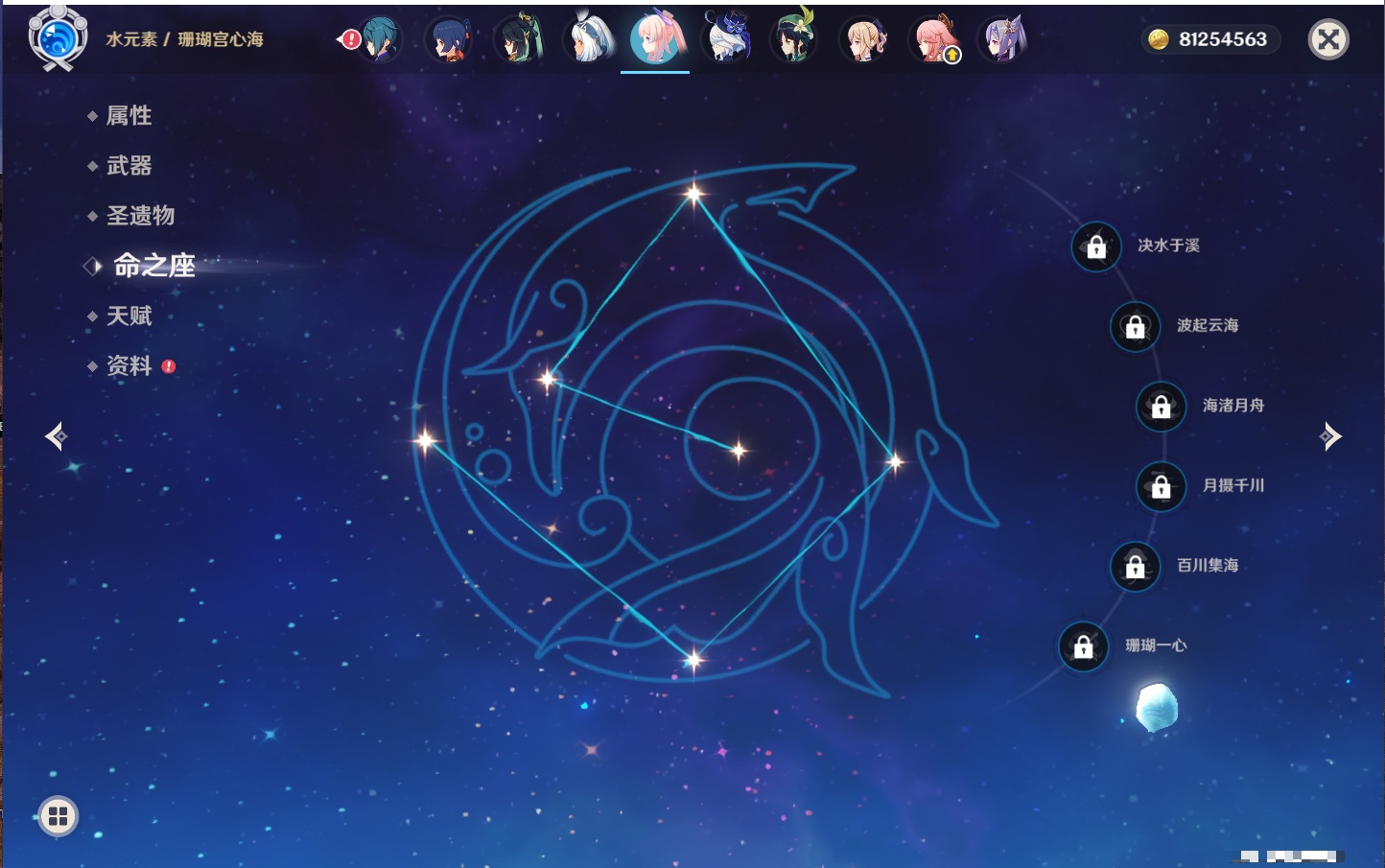This screenshot has height=868, width=1385.
Task: Click the glowing crystal item below 珊瑚一心
Action: [1156, 708]
